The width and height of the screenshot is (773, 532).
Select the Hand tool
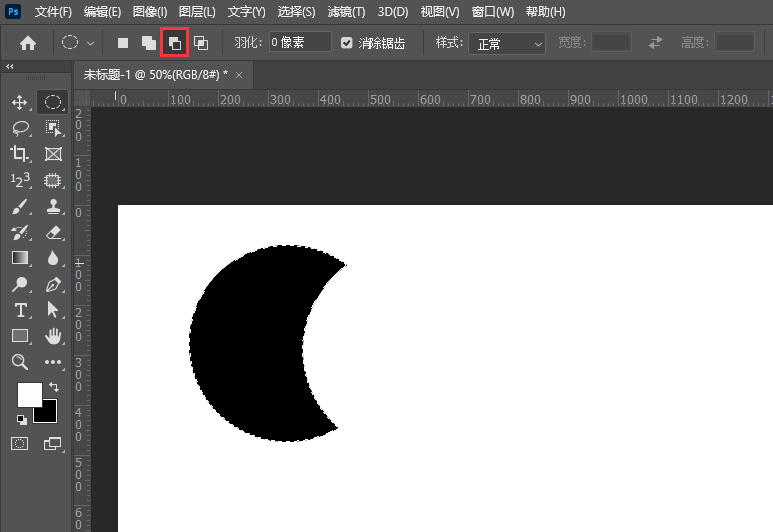[x=54, y=336]
